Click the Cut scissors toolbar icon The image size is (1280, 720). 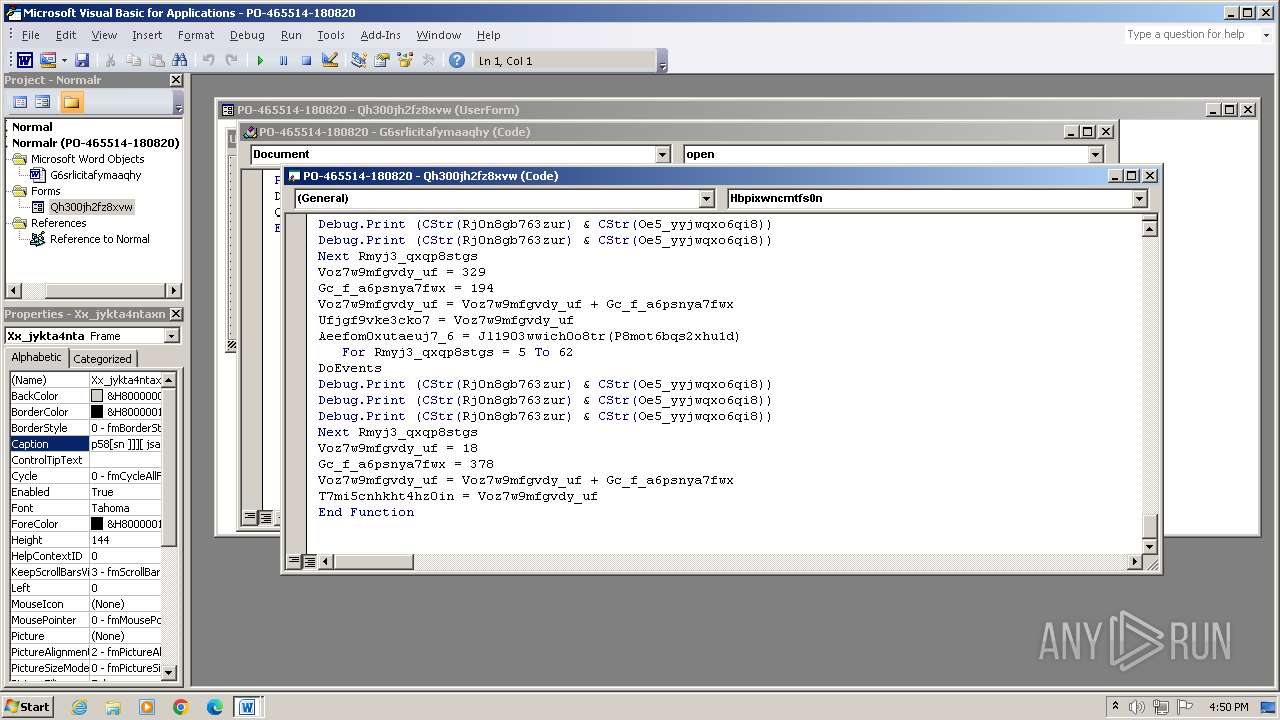coord(111,61)
